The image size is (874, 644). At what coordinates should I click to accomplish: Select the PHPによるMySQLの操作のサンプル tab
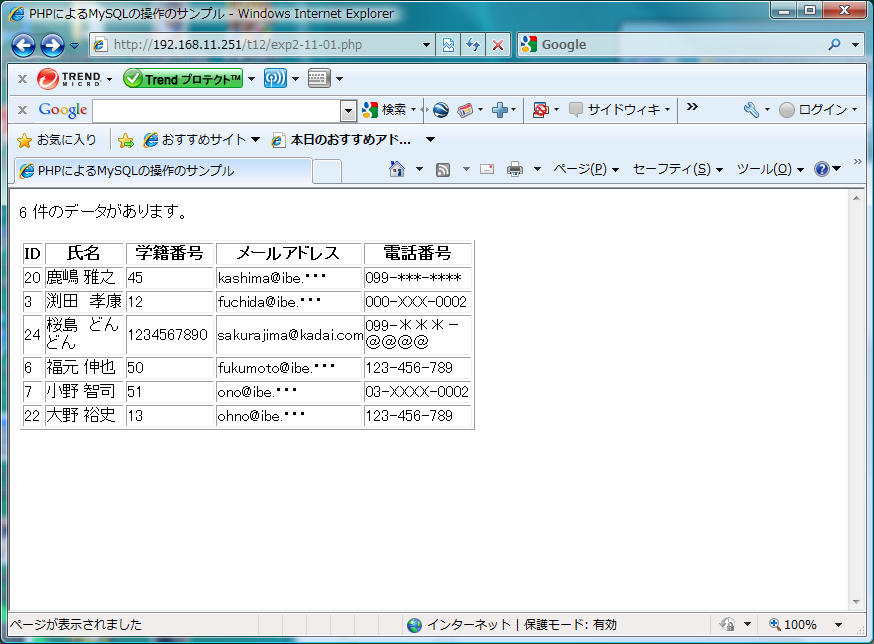[x=160, y=171]
